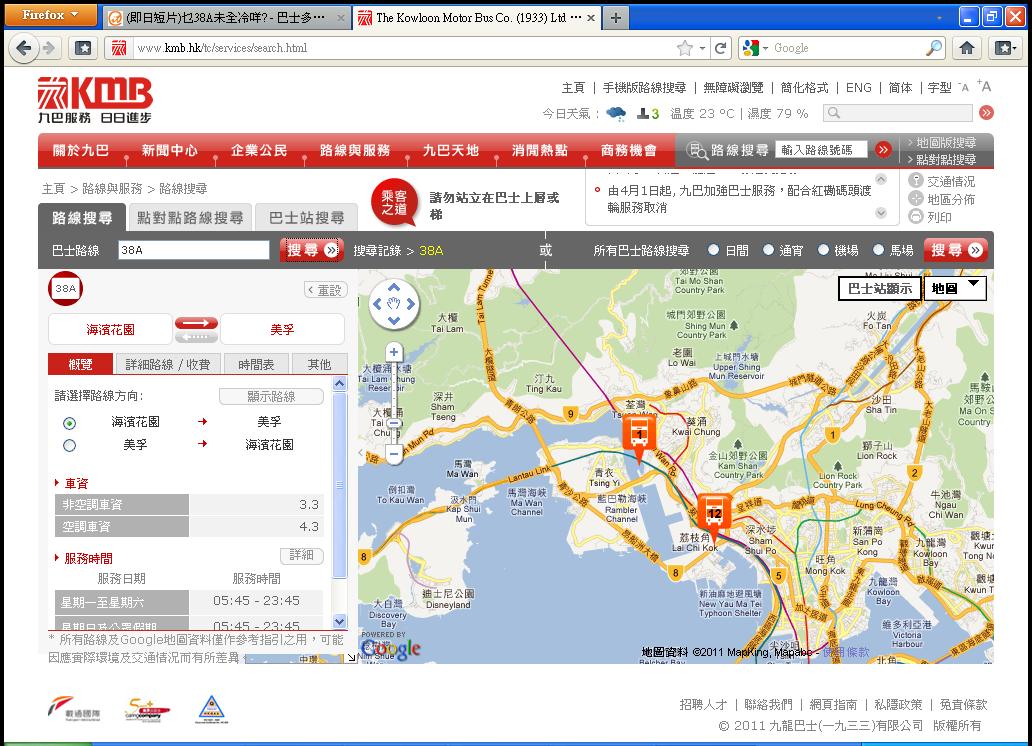
Task: Pan map right arrow
Action: pyautogui.click(x=411, y=304)
